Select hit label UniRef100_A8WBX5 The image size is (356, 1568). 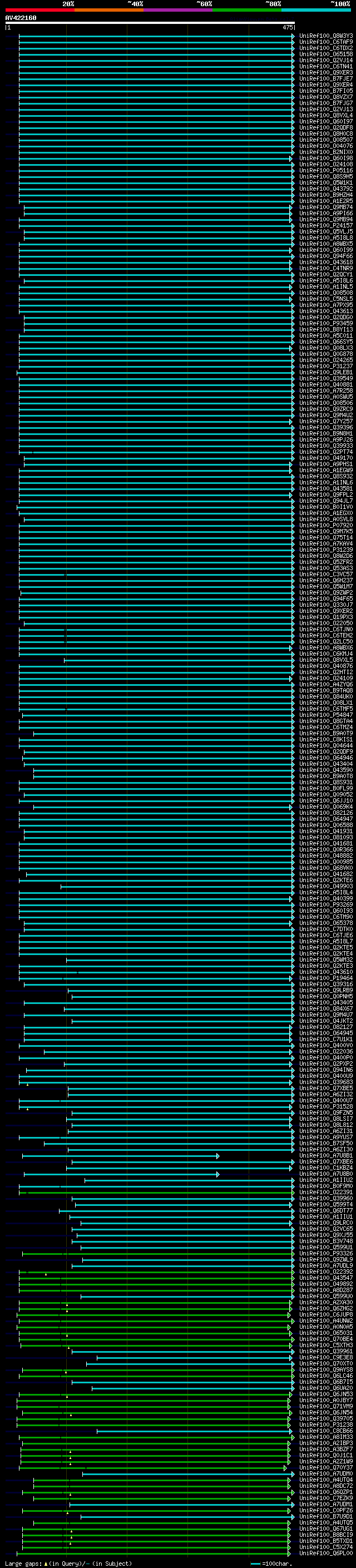pos(326,244)
